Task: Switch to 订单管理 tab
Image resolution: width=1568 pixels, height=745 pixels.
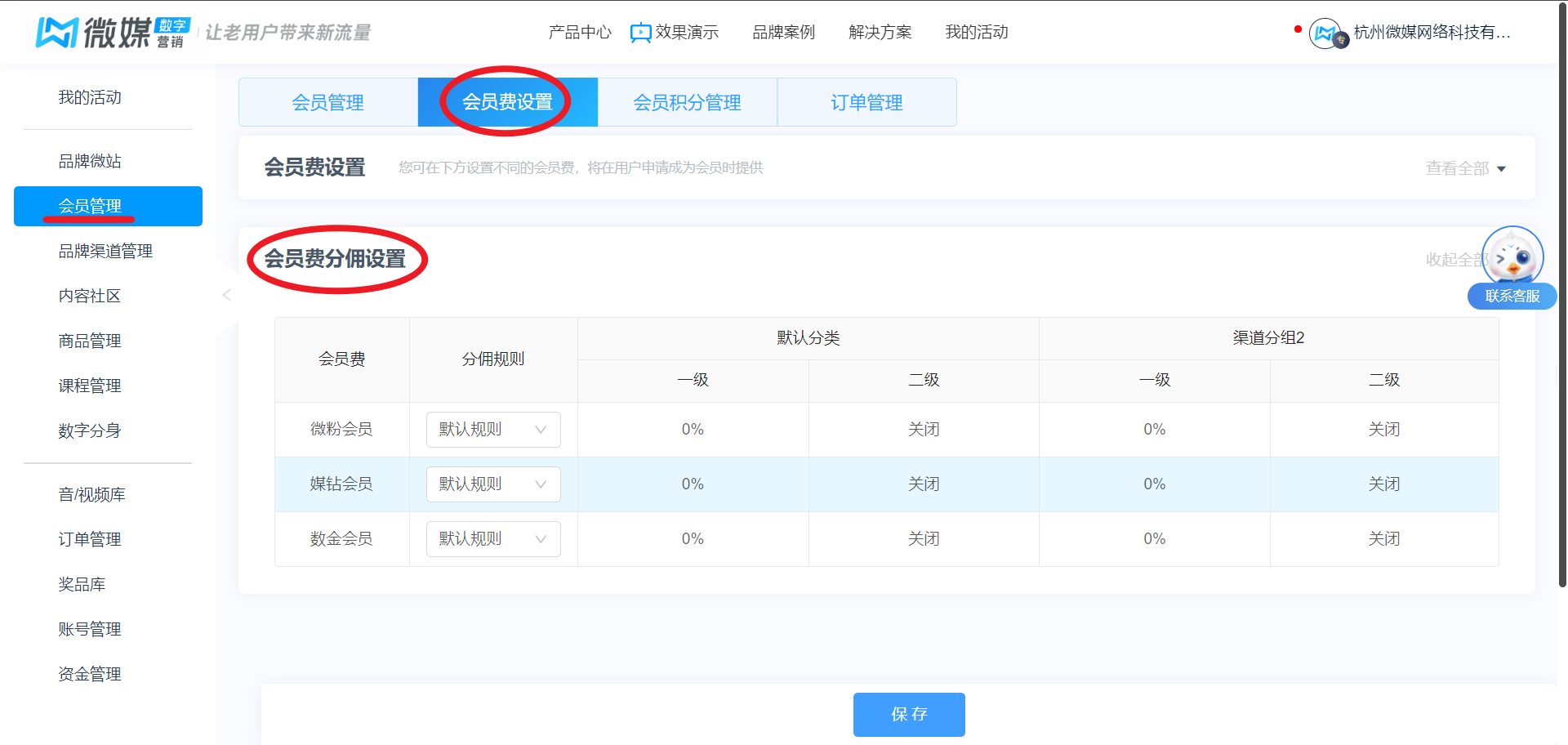Action: click(867, 102)
